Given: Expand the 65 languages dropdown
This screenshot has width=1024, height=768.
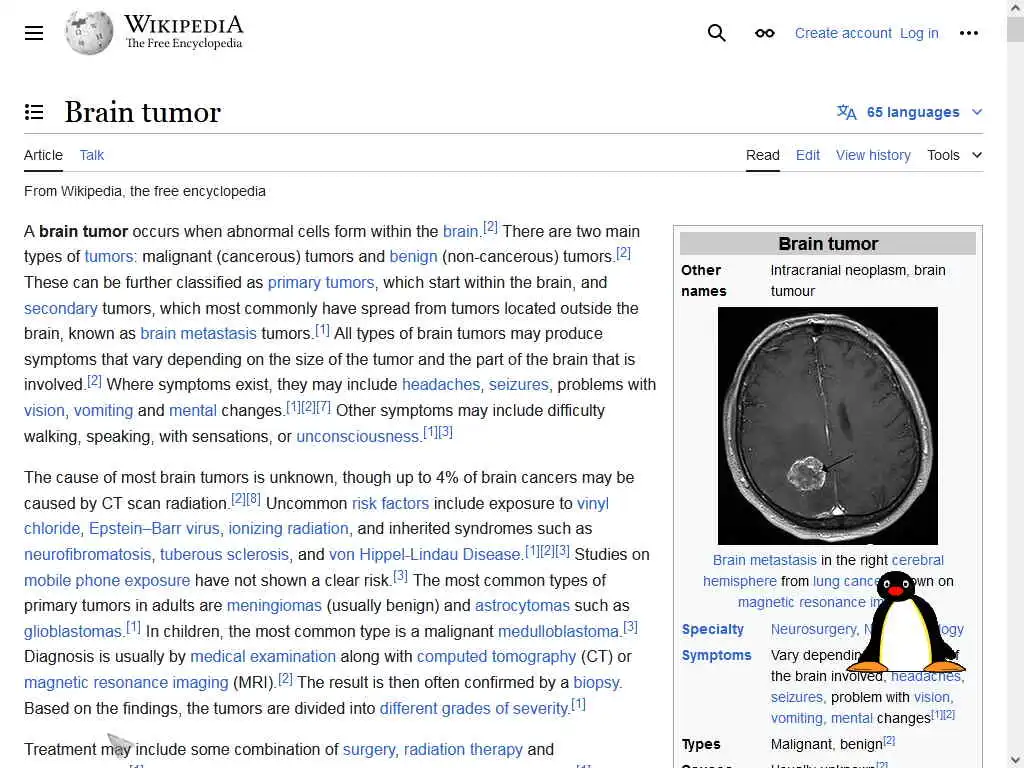Looking at the screenshot, I should tap(910, 112).
